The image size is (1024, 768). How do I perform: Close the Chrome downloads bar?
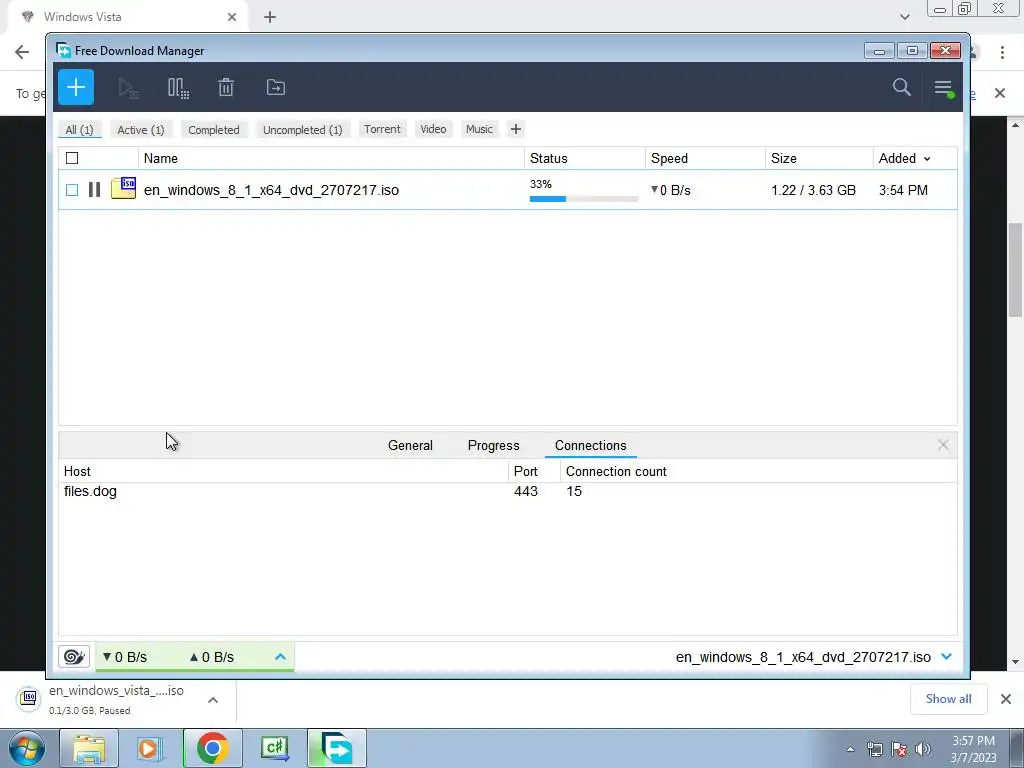1006,699
